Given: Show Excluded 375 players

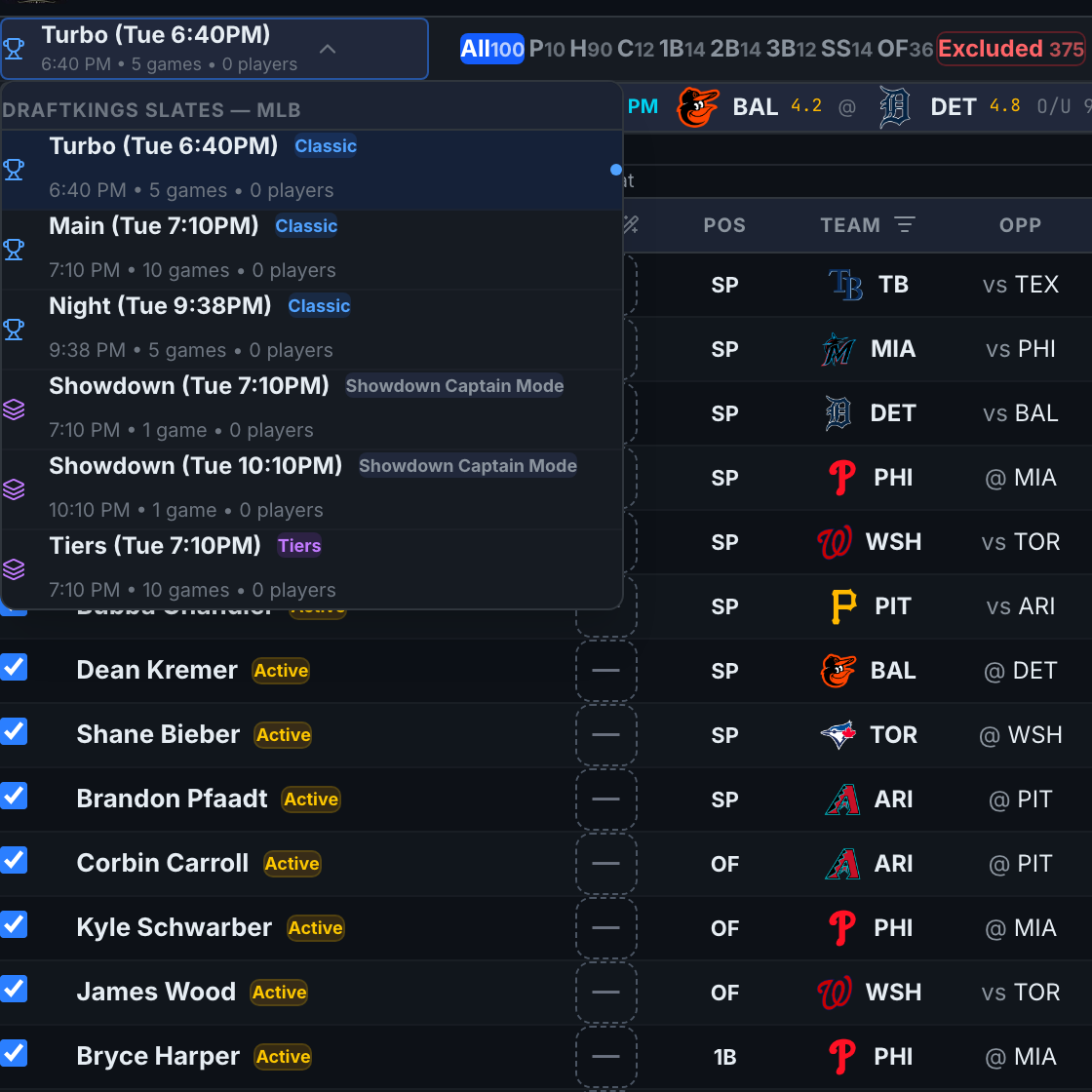Looking at the screenshot, I should pos(1010,49).
